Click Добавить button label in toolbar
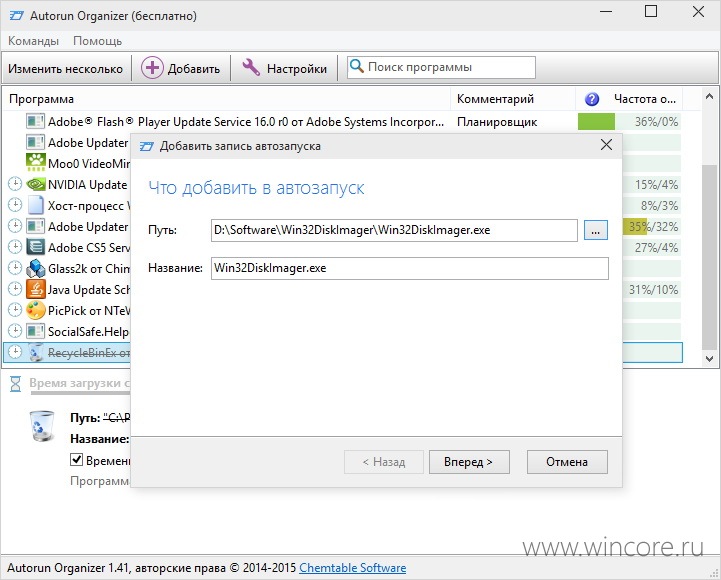Viewport: 721px width, 580px height. (x=194, y=69)
